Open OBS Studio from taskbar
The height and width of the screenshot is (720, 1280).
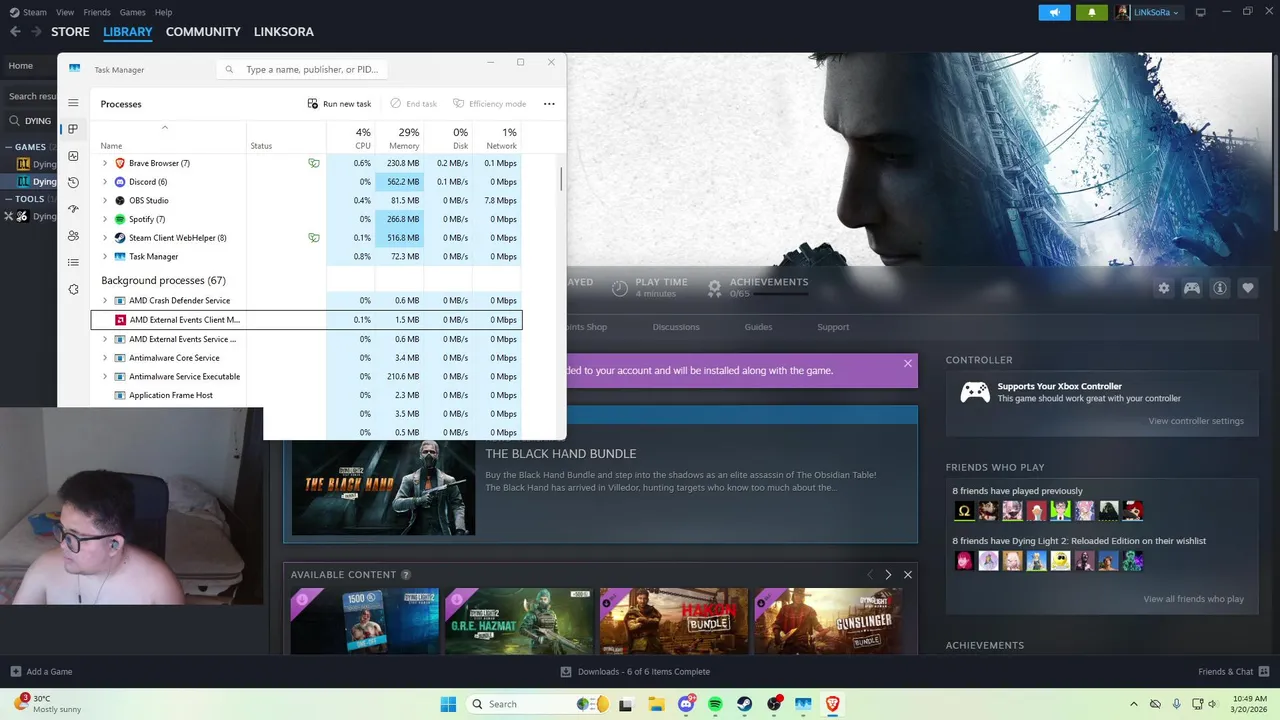(x=774, y=704)
